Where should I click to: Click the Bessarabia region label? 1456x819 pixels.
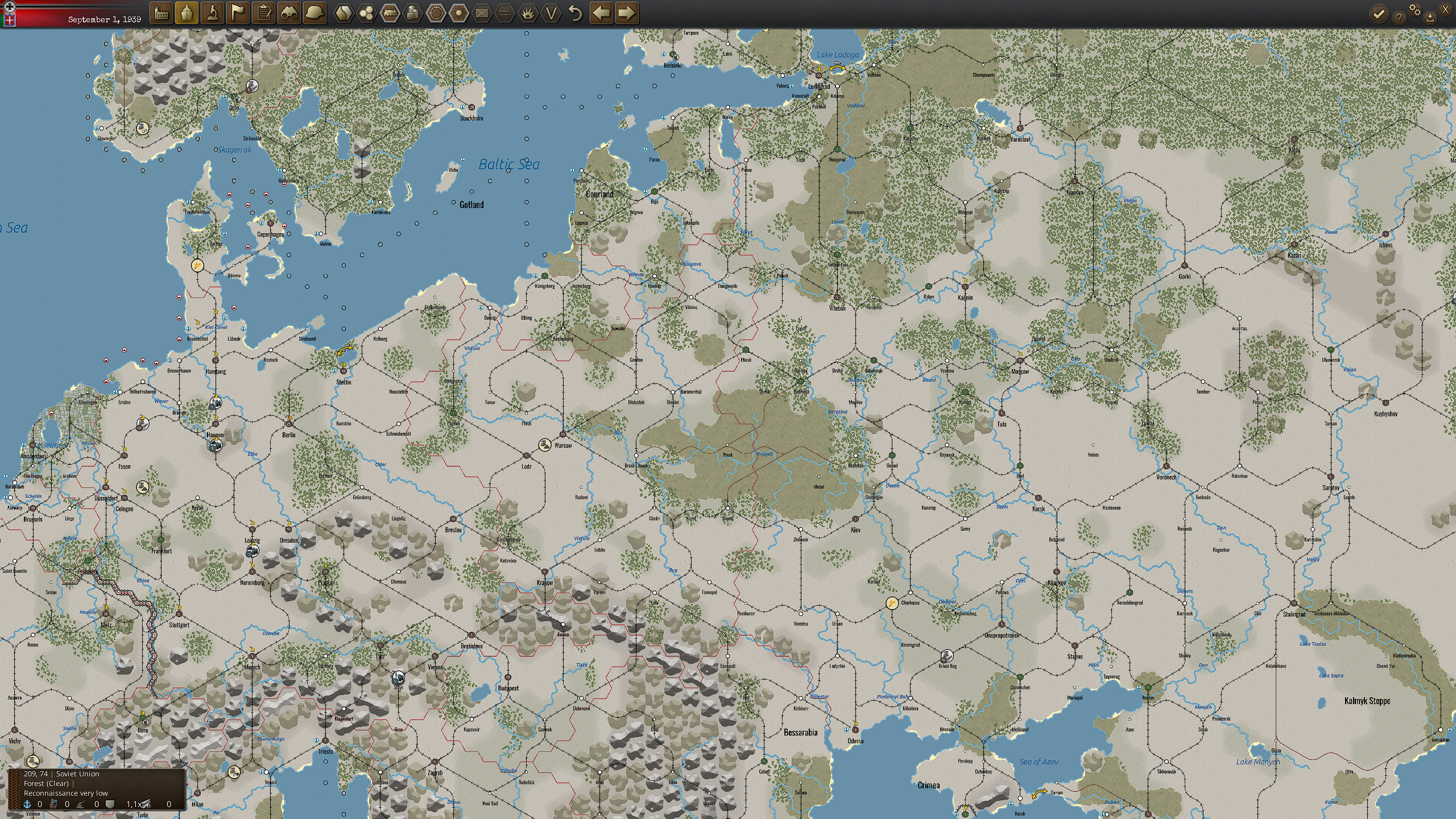click(x=800, y=733)
